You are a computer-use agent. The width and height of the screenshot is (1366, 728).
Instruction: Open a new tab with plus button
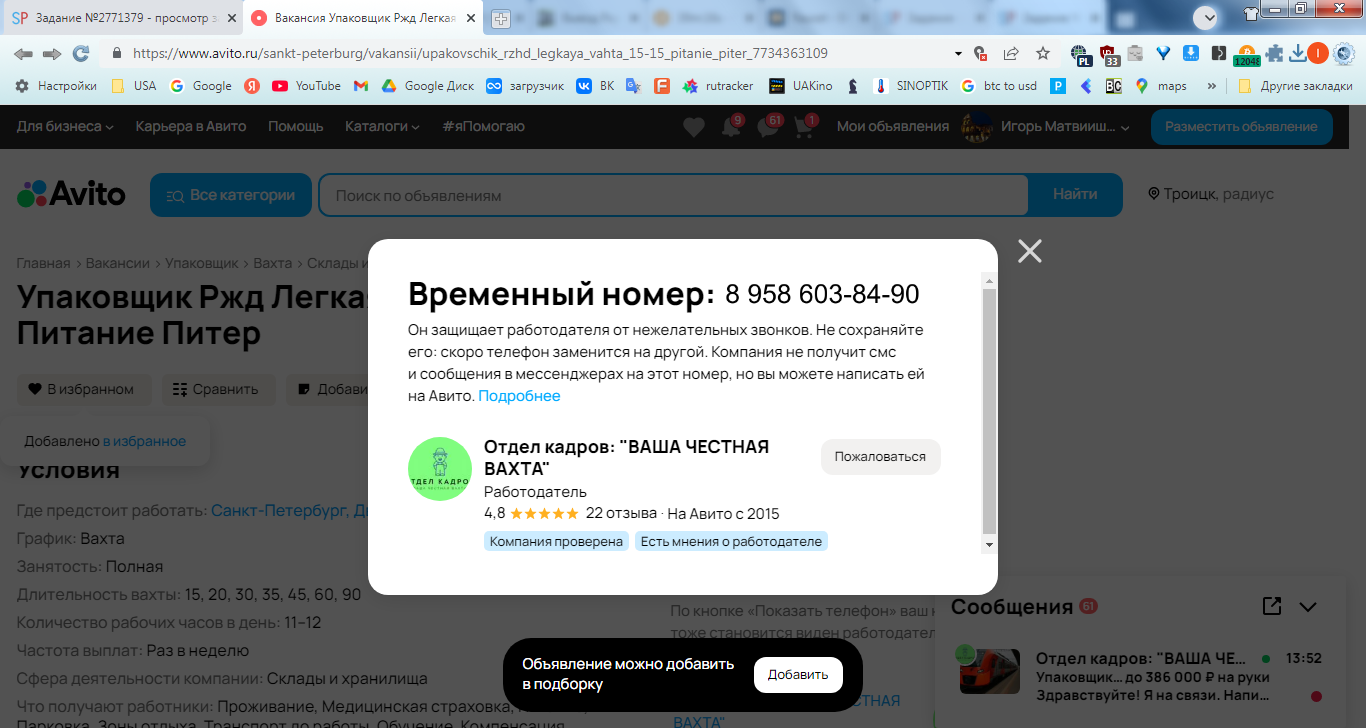coord(501,18)
